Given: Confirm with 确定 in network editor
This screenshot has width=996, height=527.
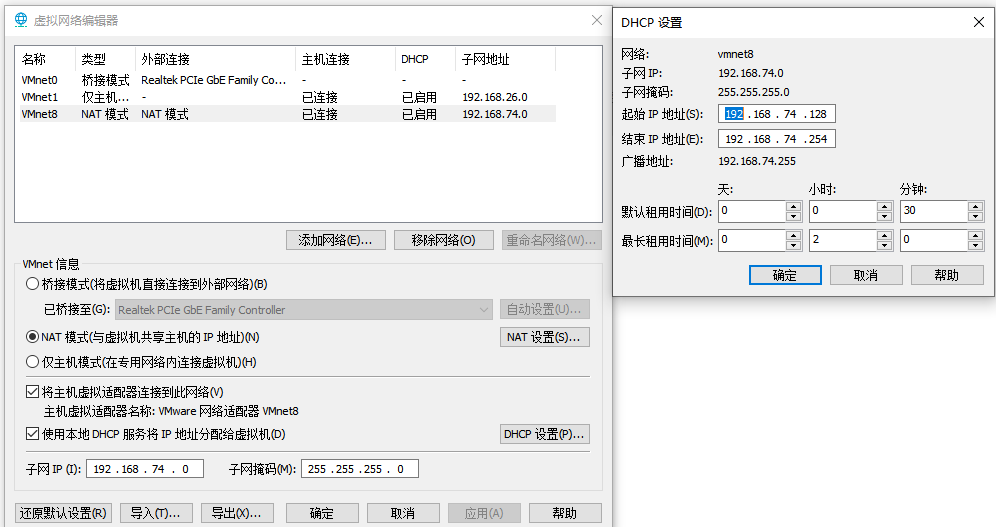Looking at the screenshot, I should [322, 513].
